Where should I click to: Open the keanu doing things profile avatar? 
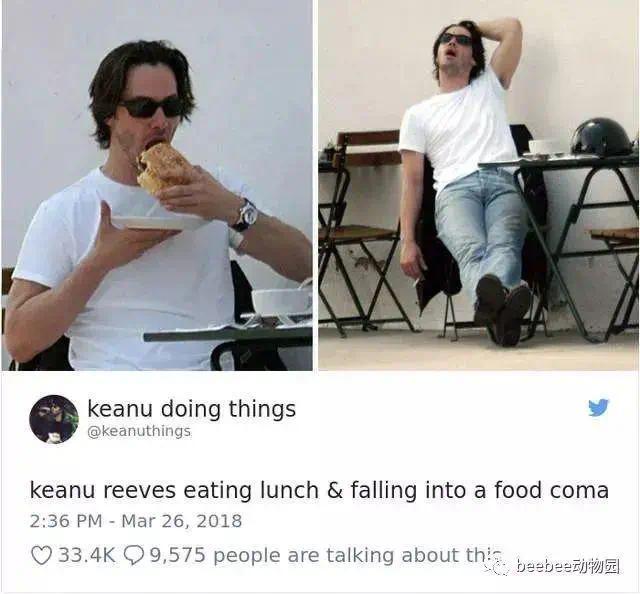(x=54, y=419)
